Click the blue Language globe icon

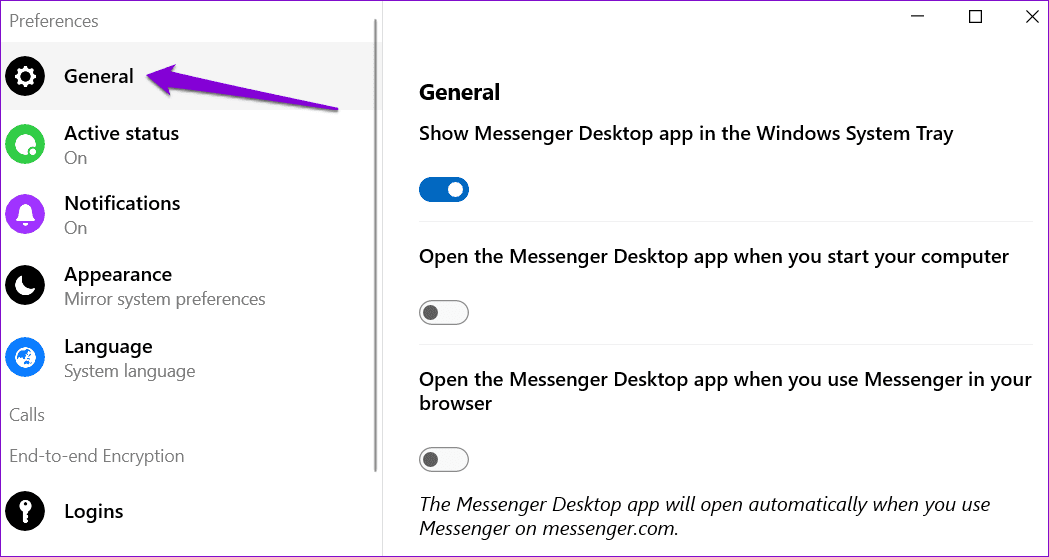tap(25, 357)
